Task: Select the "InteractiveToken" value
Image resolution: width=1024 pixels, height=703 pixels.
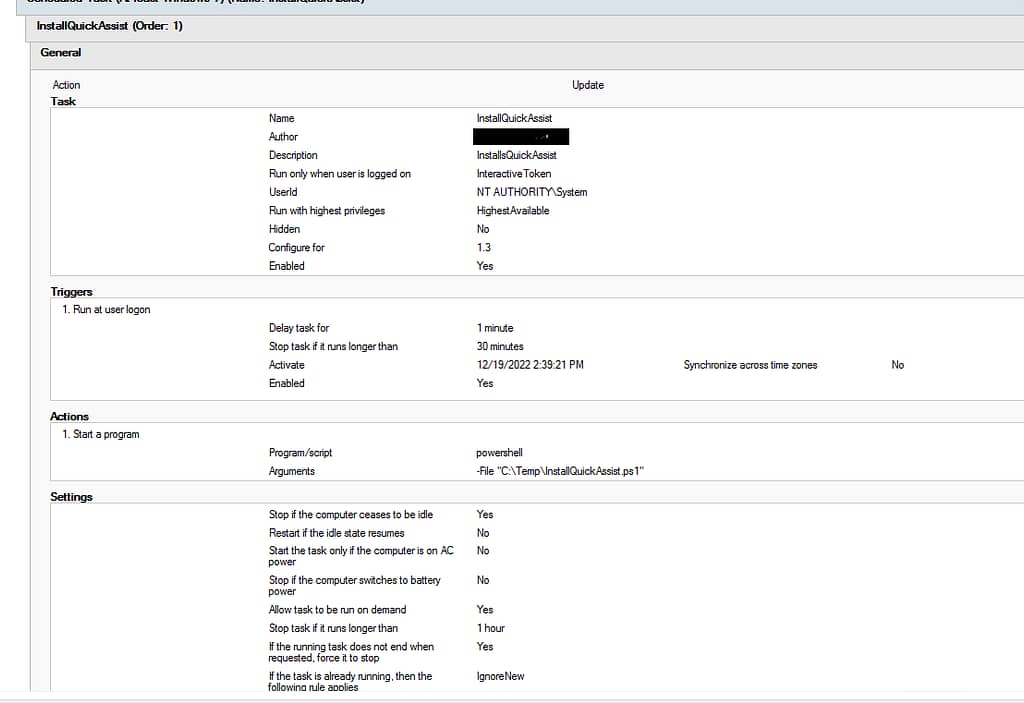Action: click(514, 174)
